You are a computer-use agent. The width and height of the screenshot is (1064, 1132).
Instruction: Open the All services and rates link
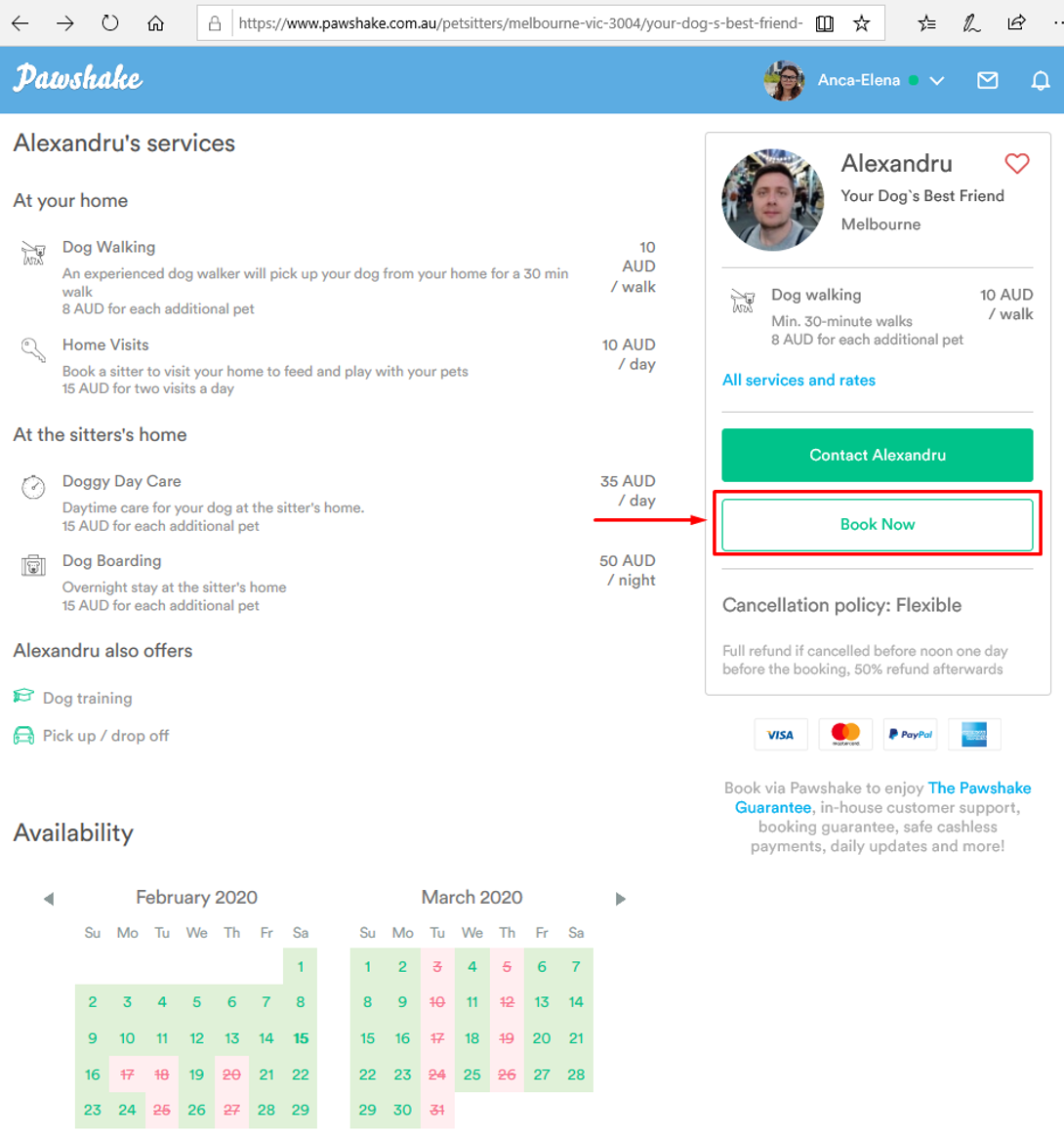point(798,381)
